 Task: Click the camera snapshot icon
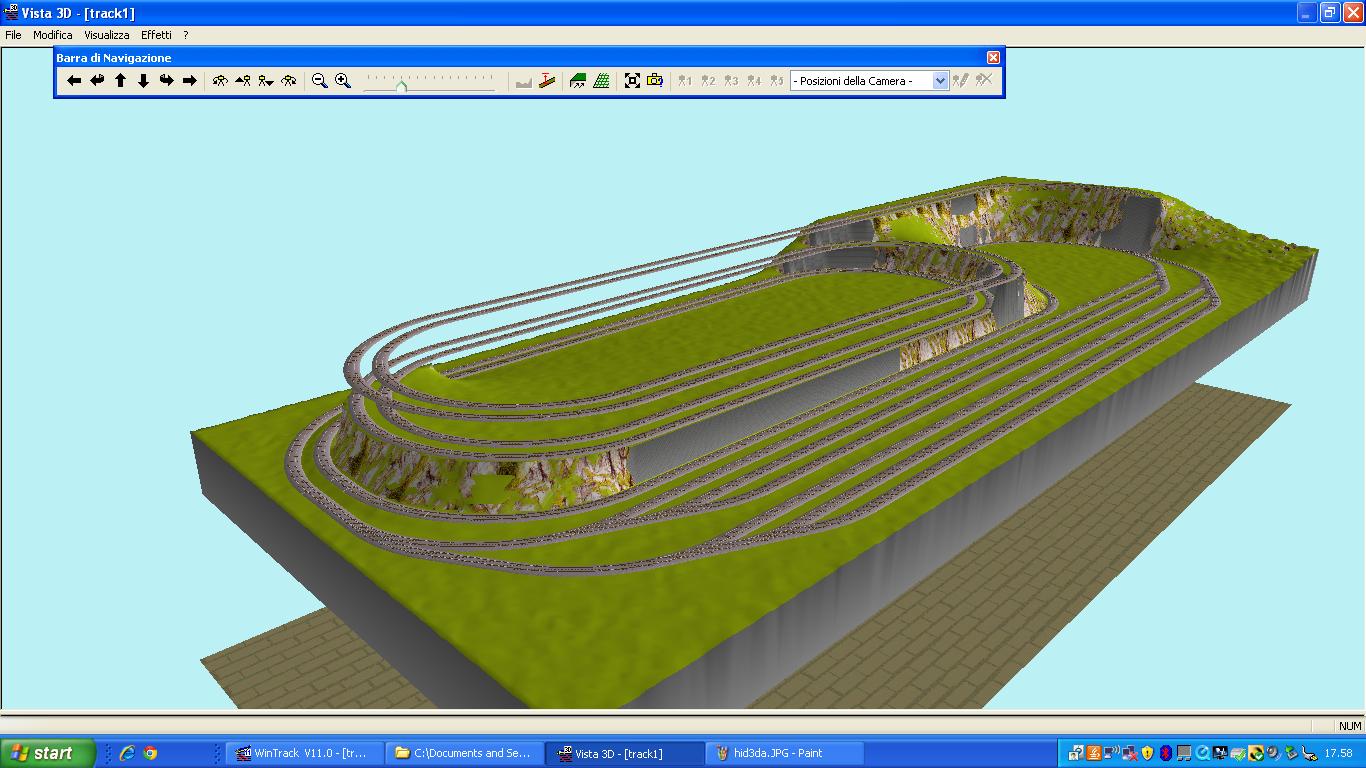(x=655, y=81)
